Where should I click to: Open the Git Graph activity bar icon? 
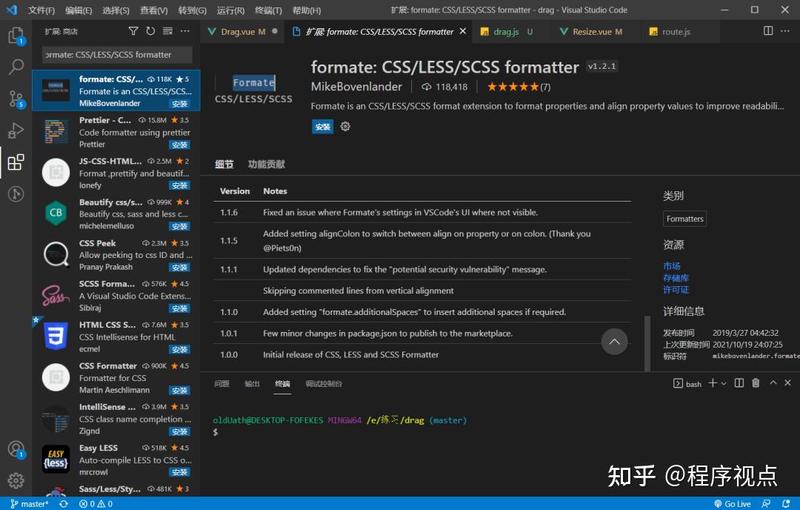16,194
